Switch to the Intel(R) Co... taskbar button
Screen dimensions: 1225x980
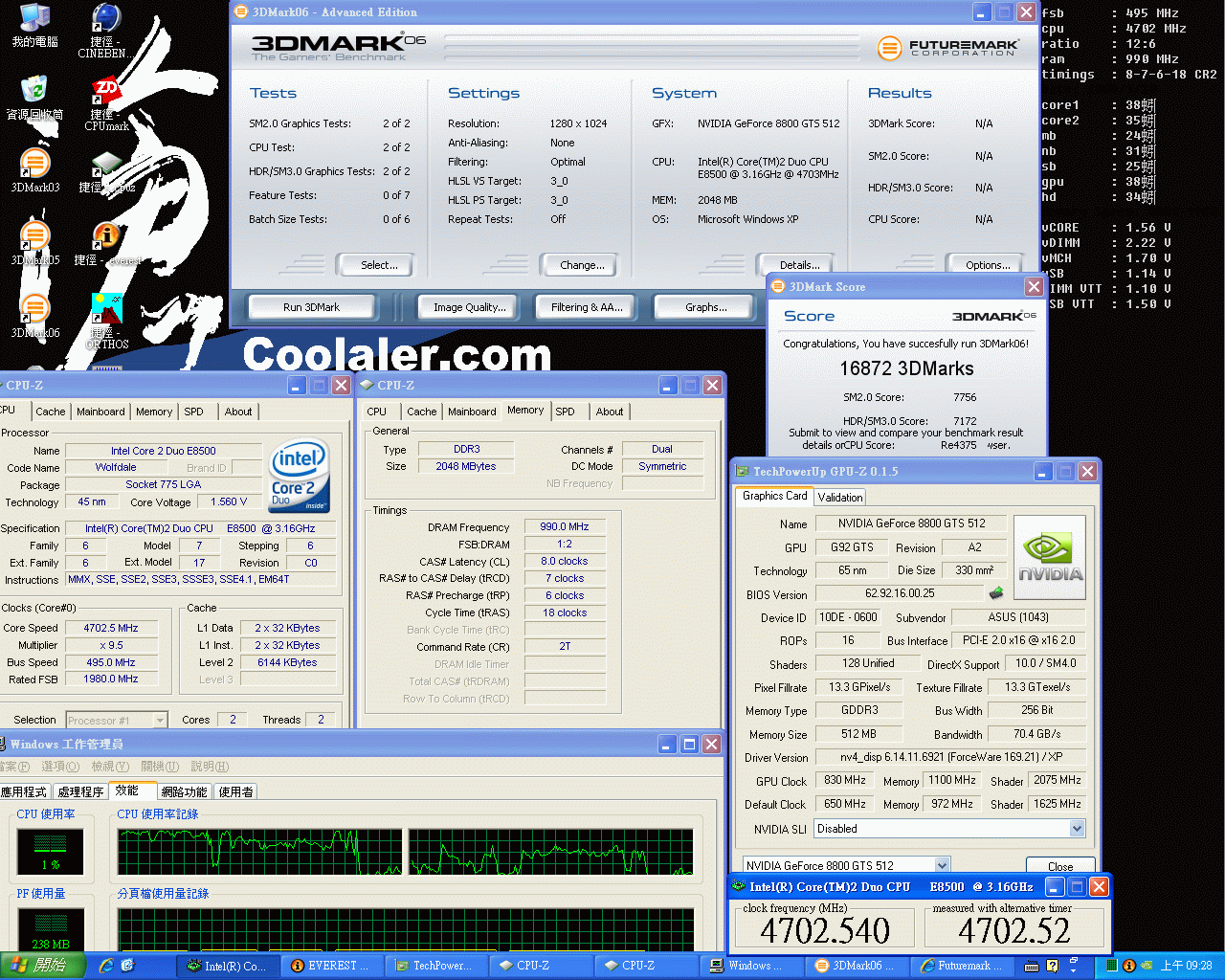(x=227, y=966)
